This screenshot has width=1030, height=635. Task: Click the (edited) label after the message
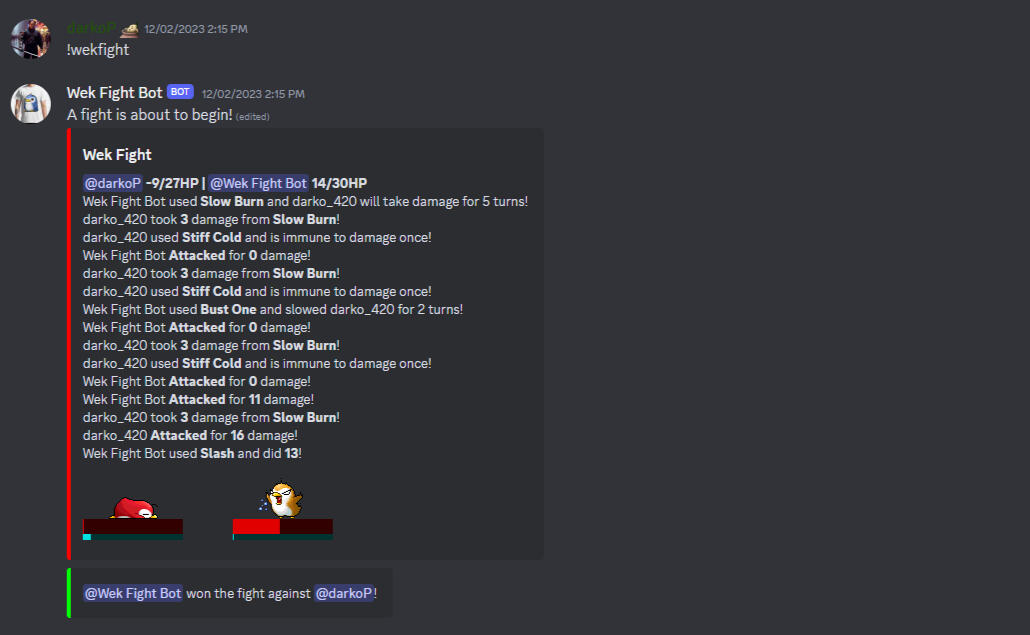[253, 117]
